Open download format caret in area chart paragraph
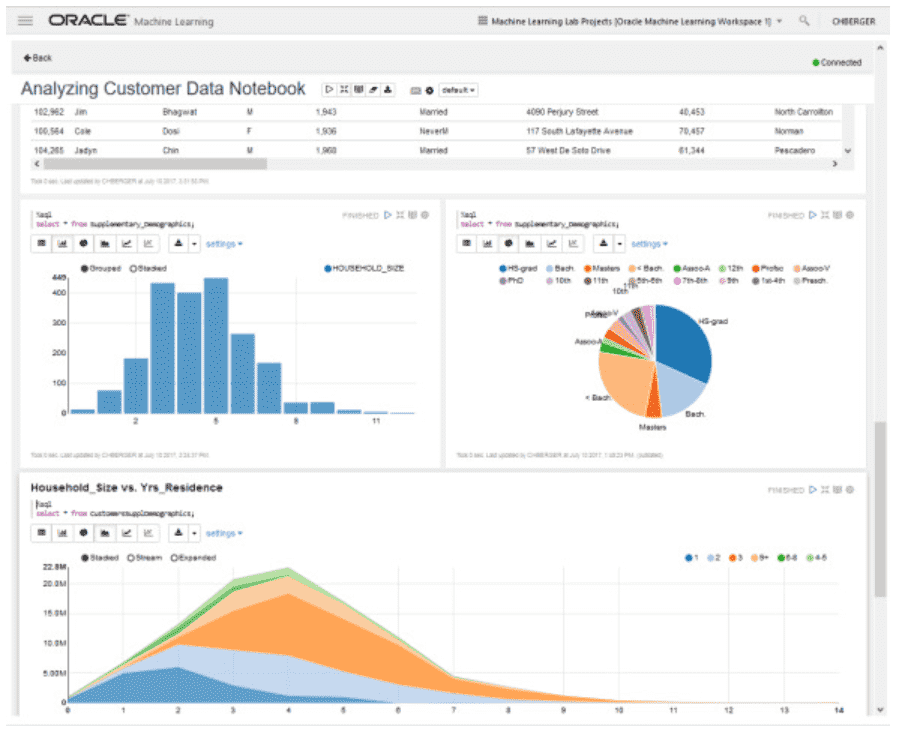The image size is (899, 738). click(x=194, y=533)
